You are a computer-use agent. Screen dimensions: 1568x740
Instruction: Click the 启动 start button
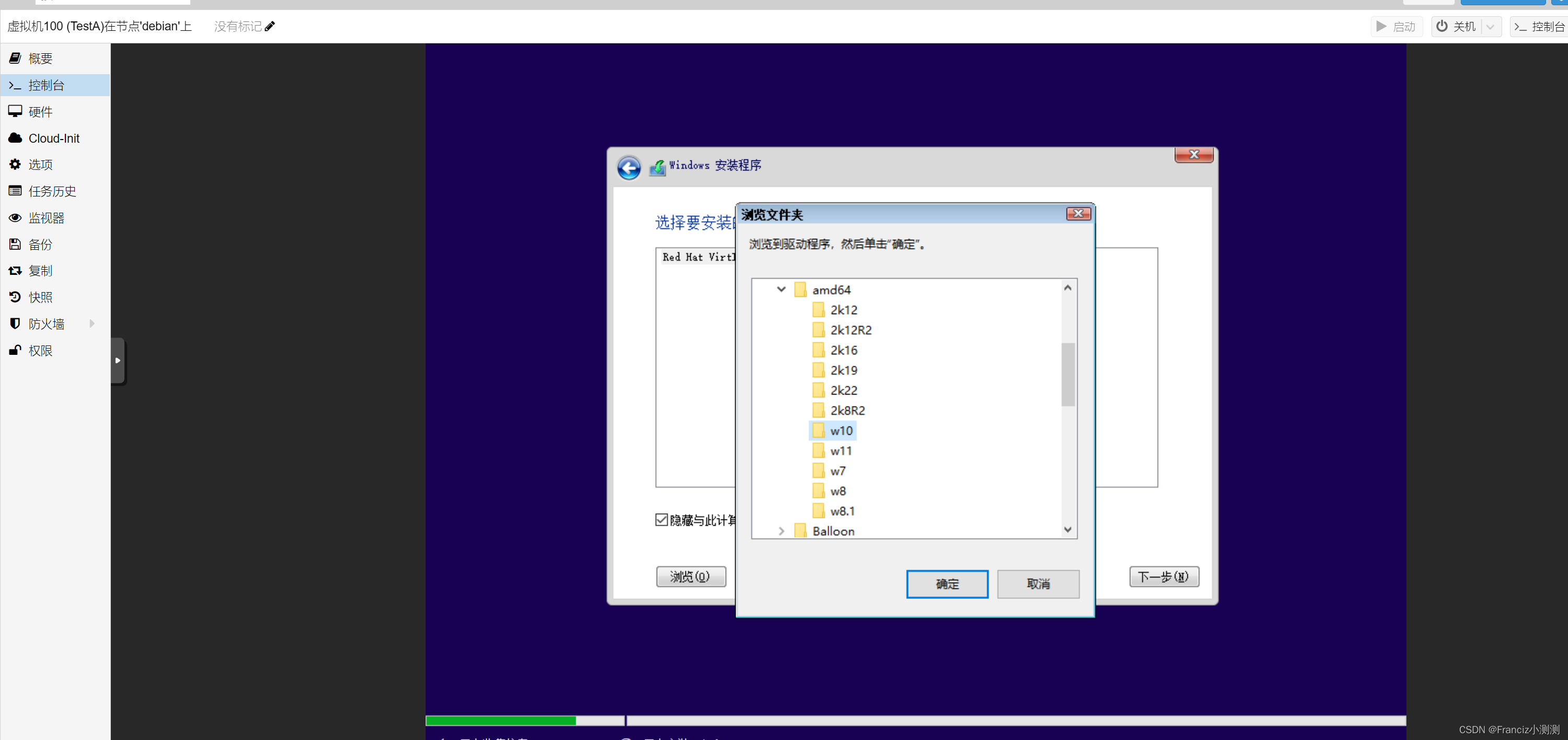pyautogui.click(x=1396, y=26)
